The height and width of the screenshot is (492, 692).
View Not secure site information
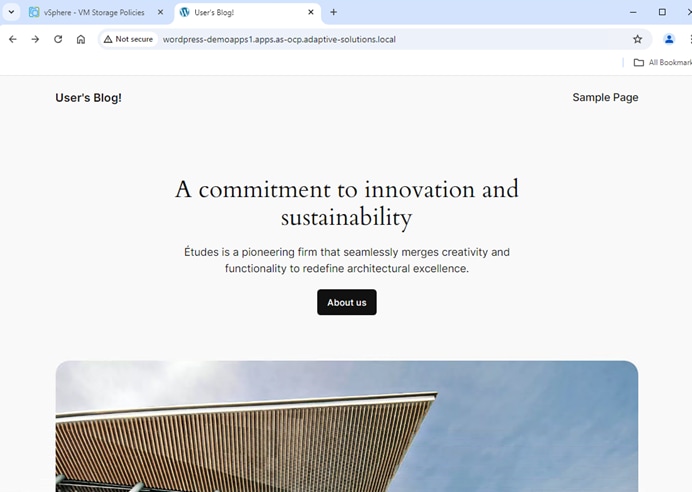pos(128,39)
